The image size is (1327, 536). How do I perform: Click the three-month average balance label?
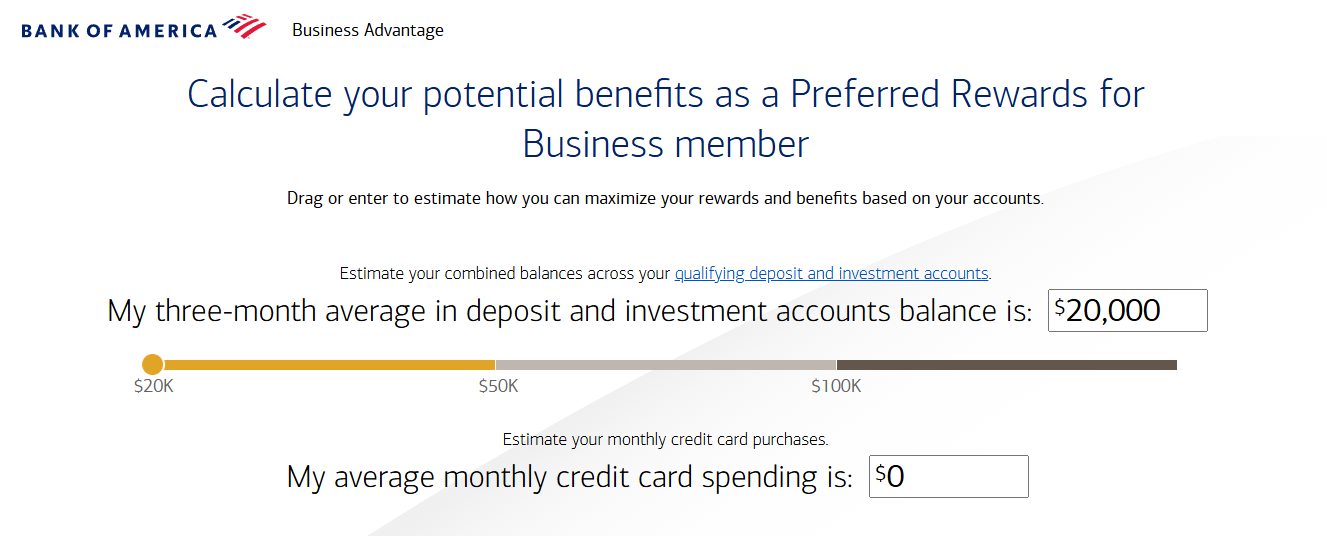569,311
